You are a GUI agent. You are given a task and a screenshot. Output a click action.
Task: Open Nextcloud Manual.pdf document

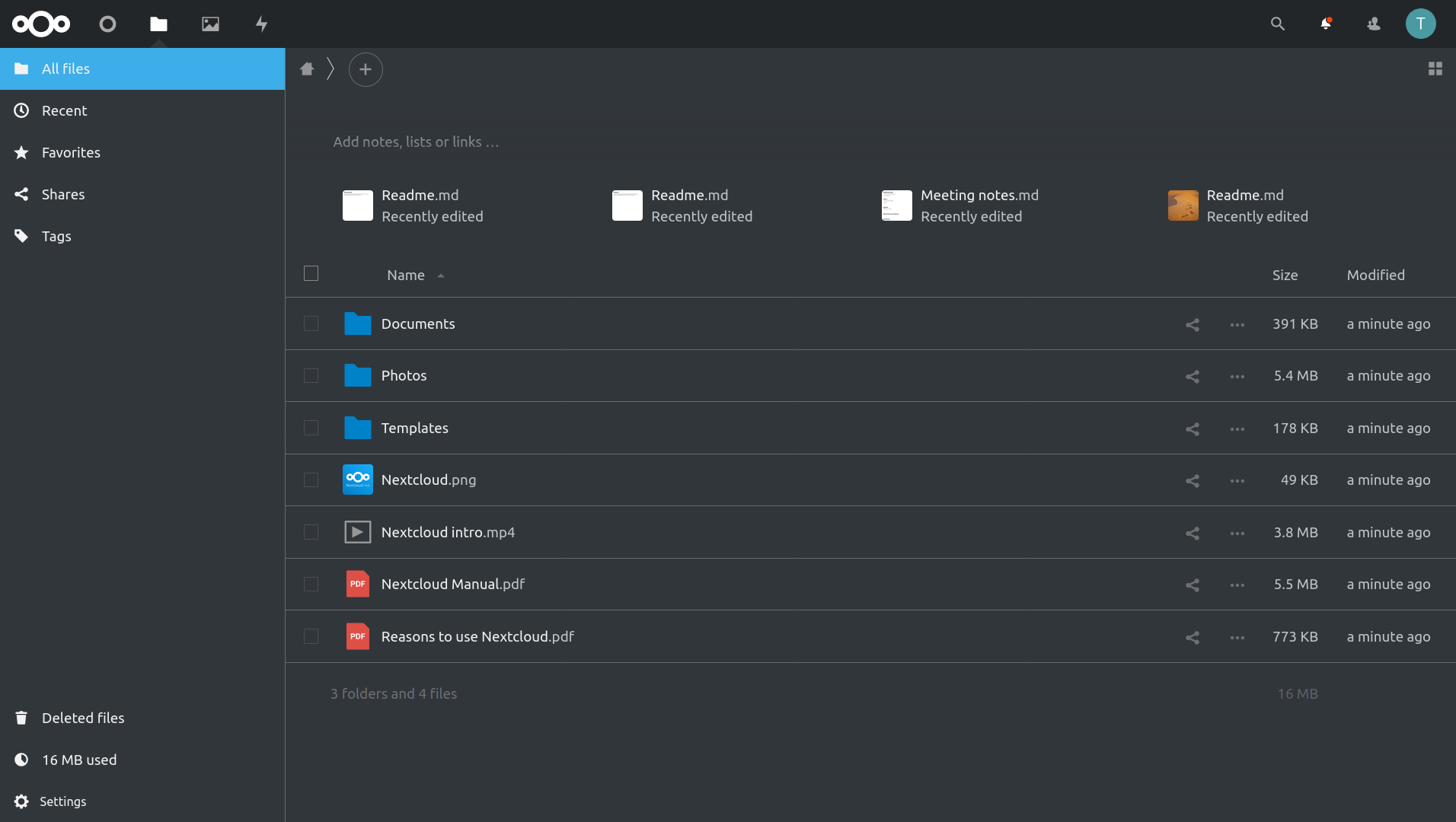coord(453,584)
